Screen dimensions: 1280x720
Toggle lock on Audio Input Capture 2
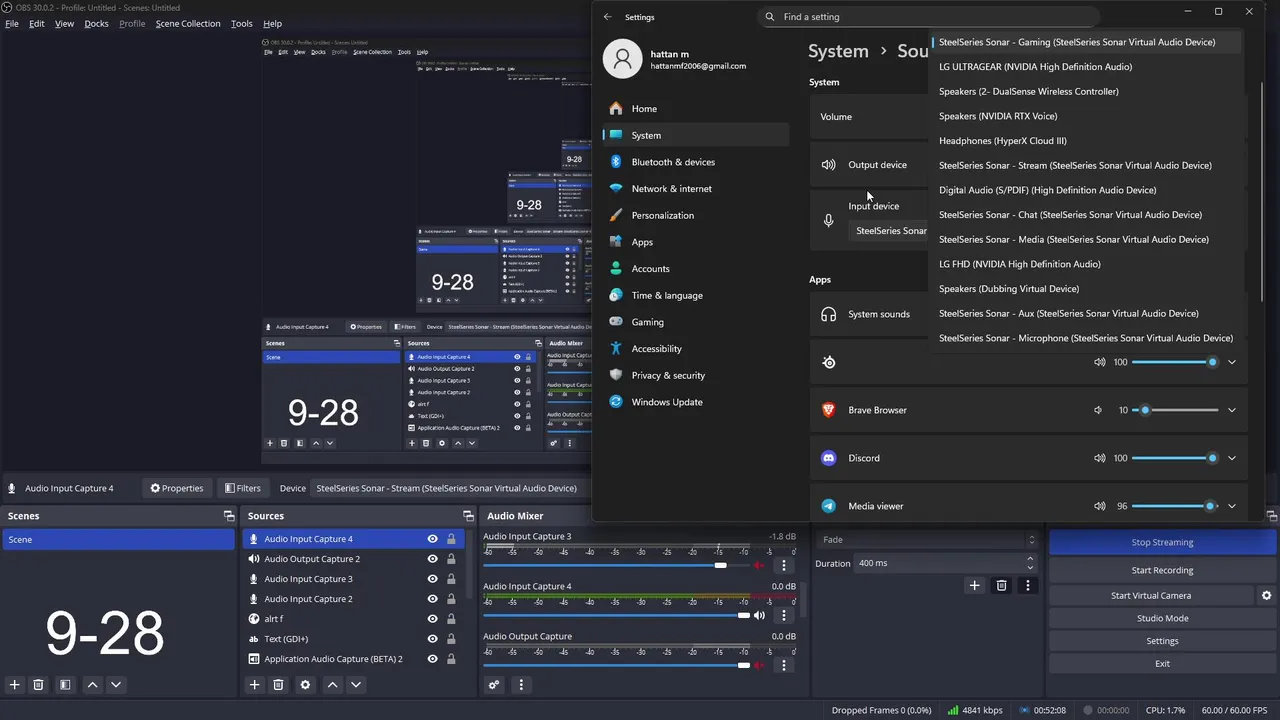[451, 599]
